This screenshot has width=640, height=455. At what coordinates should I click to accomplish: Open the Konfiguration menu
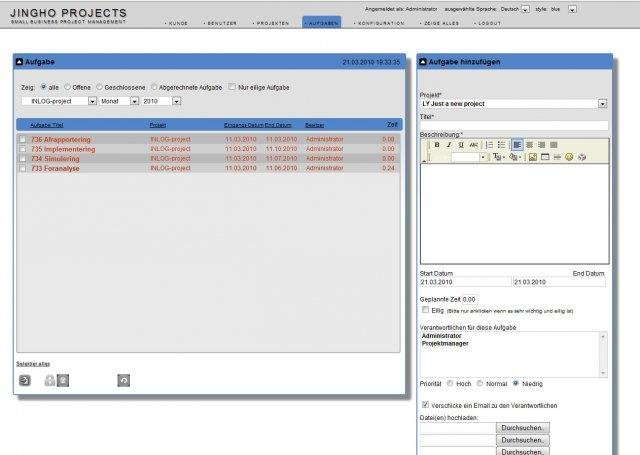(379, 23)
